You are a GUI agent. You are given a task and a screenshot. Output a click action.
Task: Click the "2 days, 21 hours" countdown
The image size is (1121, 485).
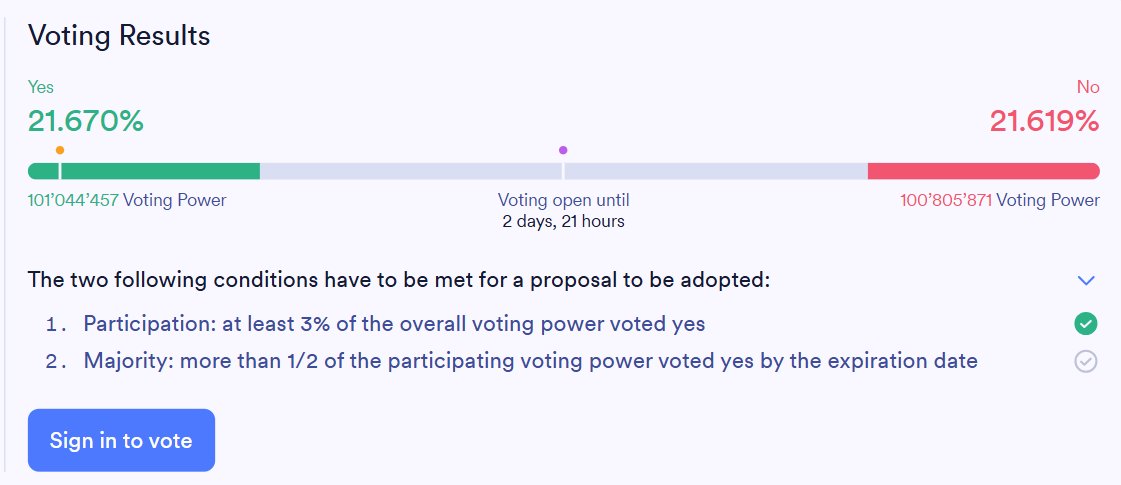563,221
